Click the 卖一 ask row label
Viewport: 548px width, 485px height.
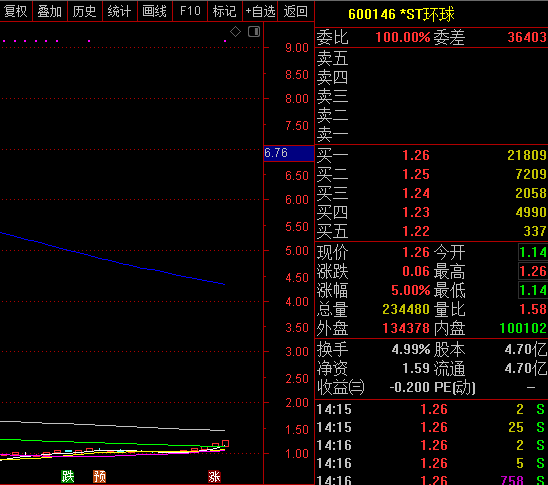pyautogui.click(x=332, y=135)
